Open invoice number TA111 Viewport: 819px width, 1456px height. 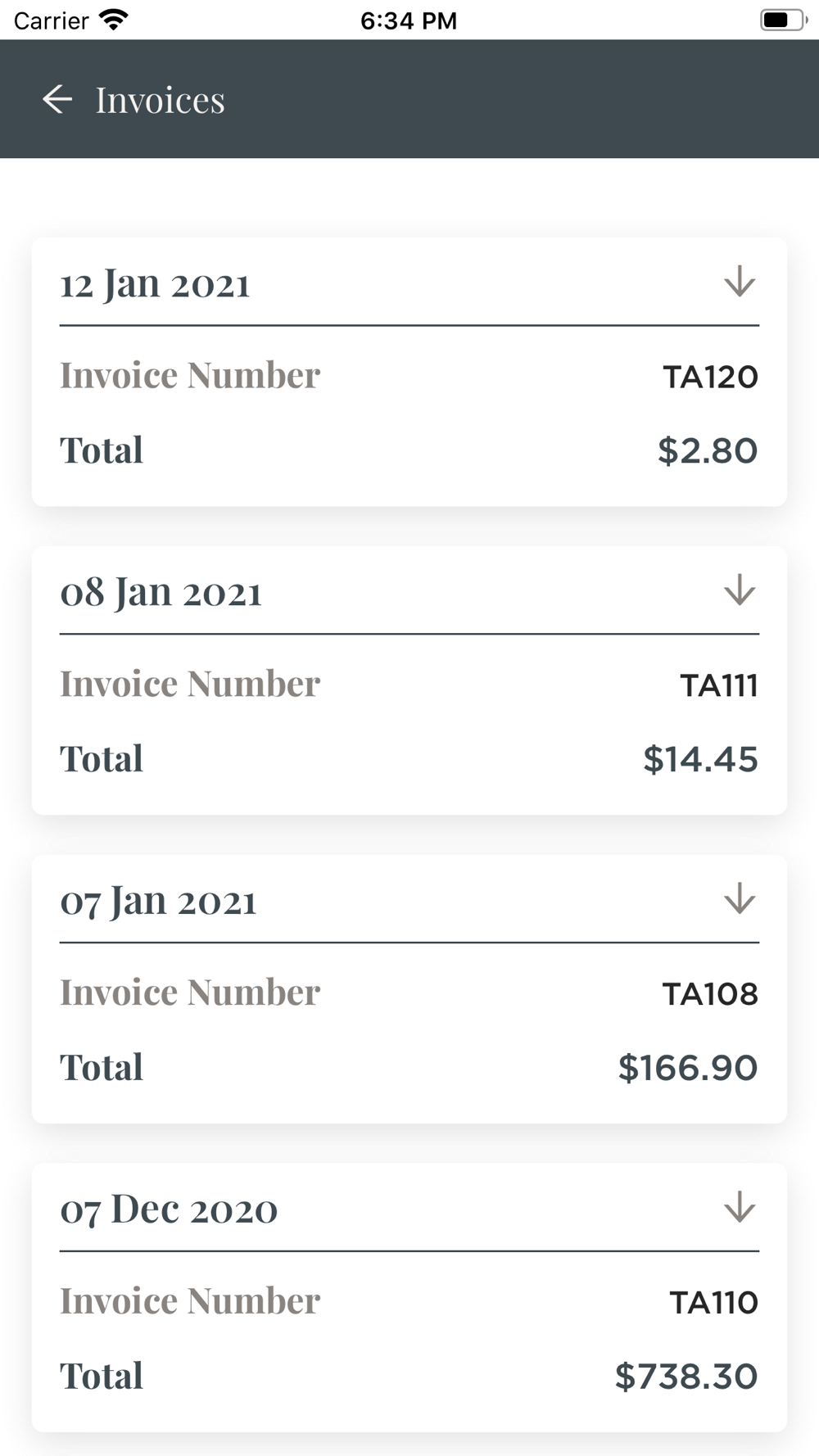(x=719, y=685)
